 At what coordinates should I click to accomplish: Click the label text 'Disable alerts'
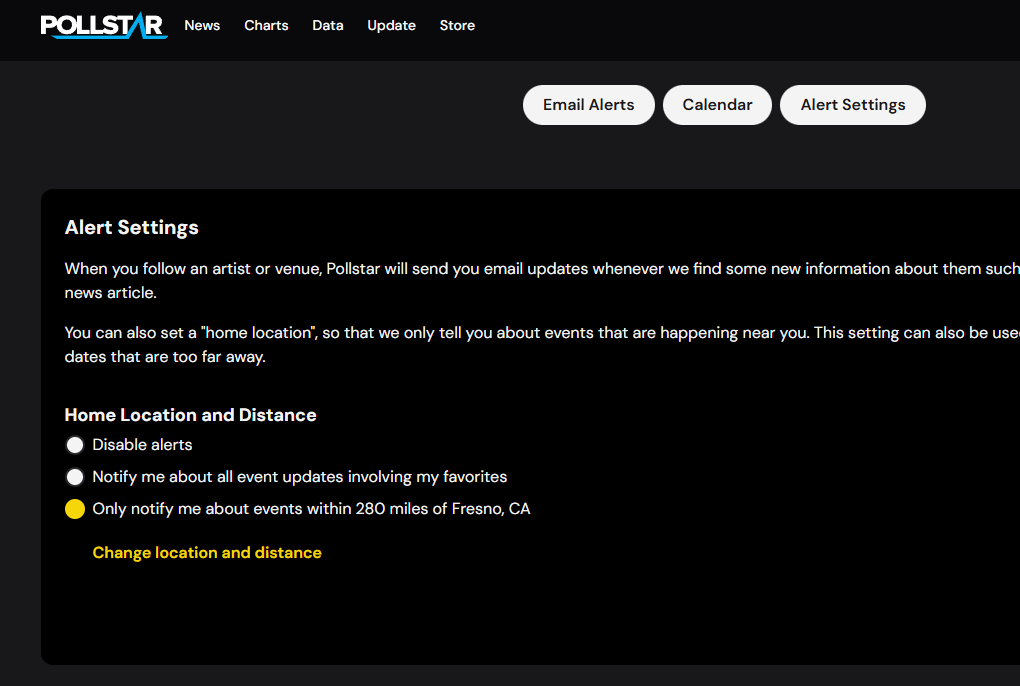[142, 445]
